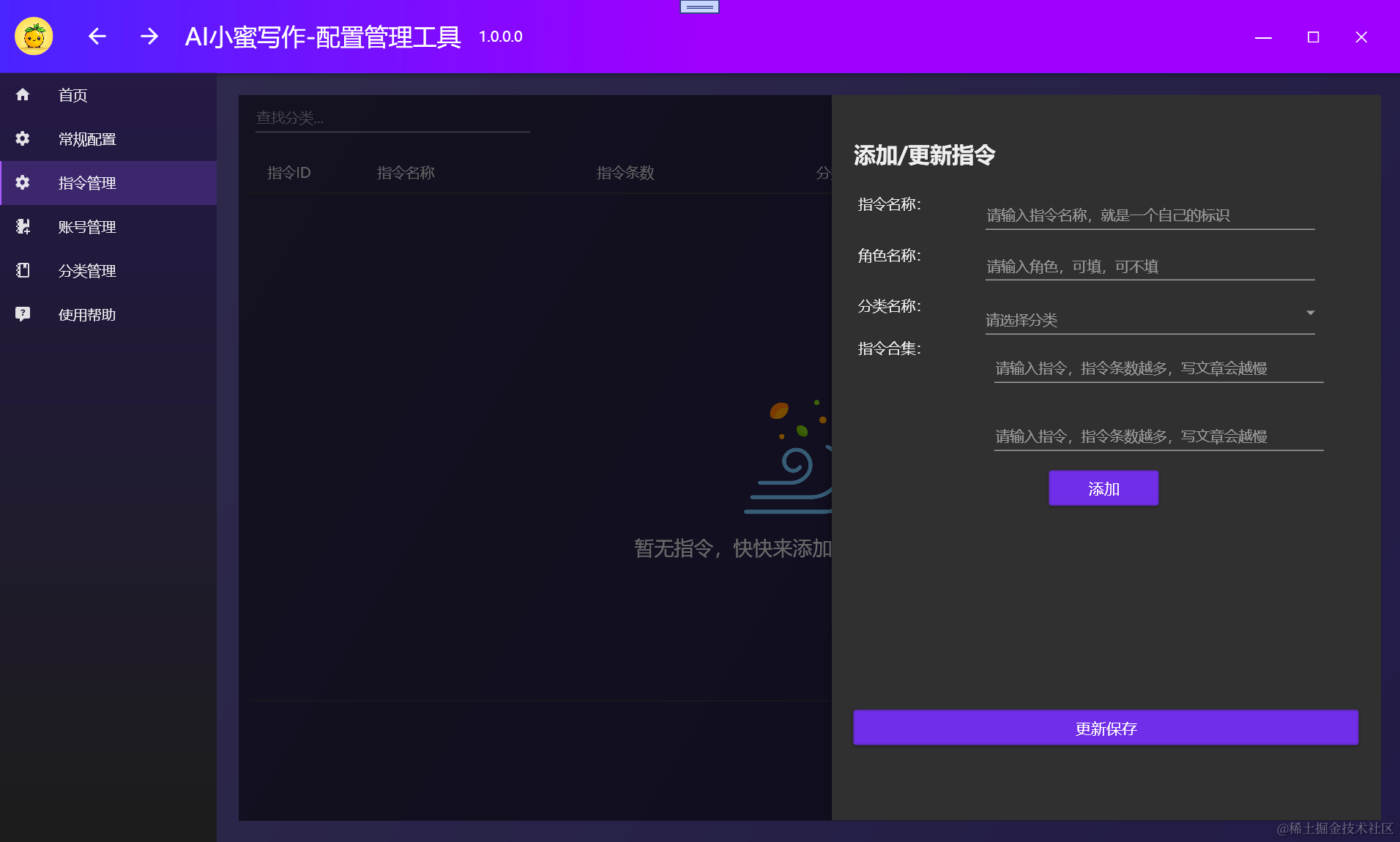Click the gear icon beside 常规配置

tap(23, 138)
